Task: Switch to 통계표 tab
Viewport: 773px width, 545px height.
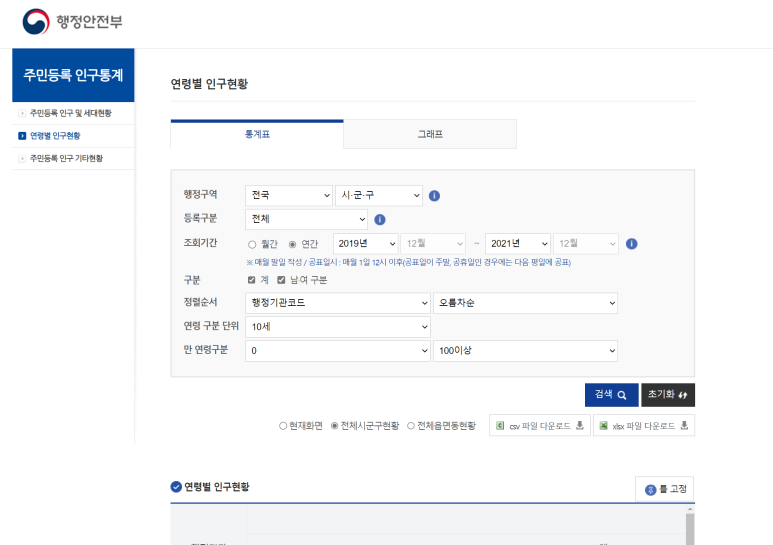Action: click(257, 134)
